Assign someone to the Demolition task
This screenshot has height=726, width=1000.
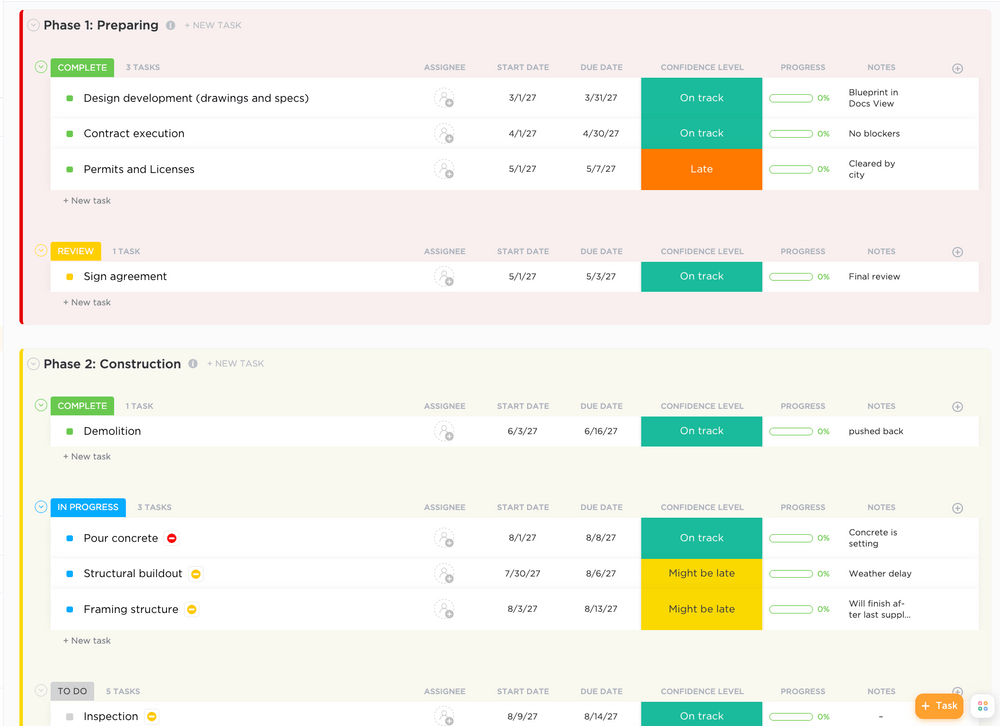[x=444, y=431]
